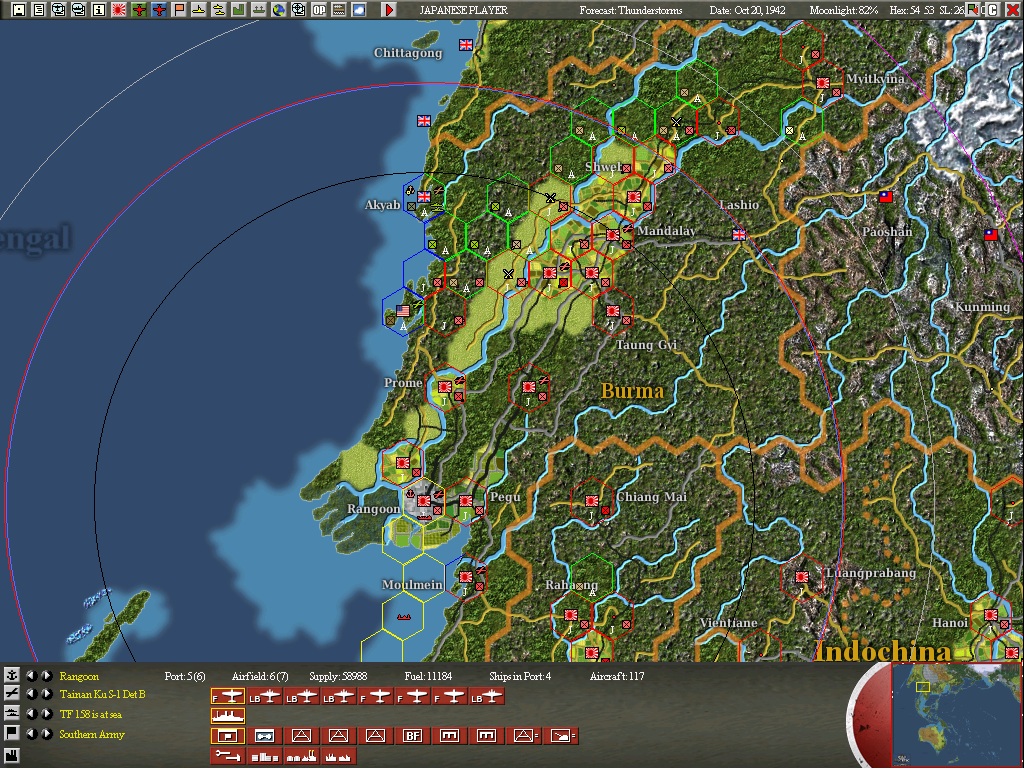Select previous land unit before Southern Army
The height and width of the screenshot is (770, 1027).
pos(31,734)
